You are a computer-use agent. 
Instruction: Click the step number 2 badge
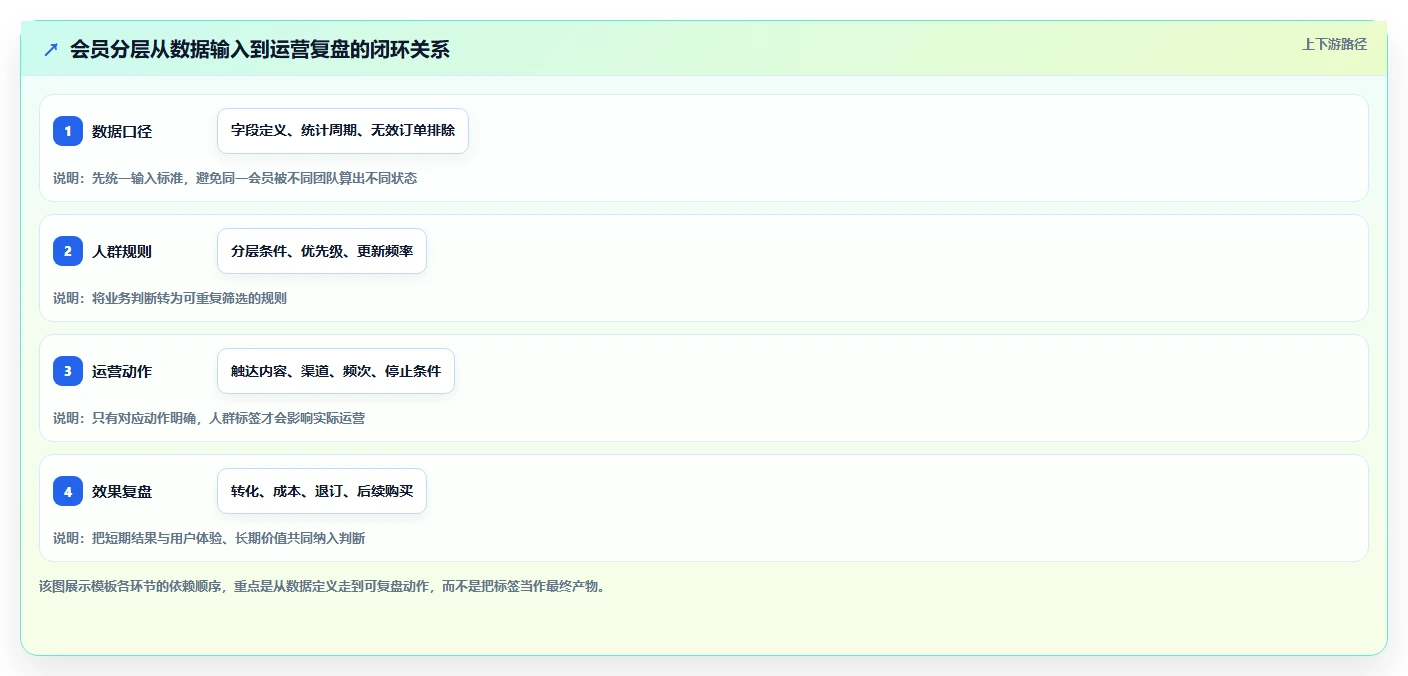coord(68,251)
